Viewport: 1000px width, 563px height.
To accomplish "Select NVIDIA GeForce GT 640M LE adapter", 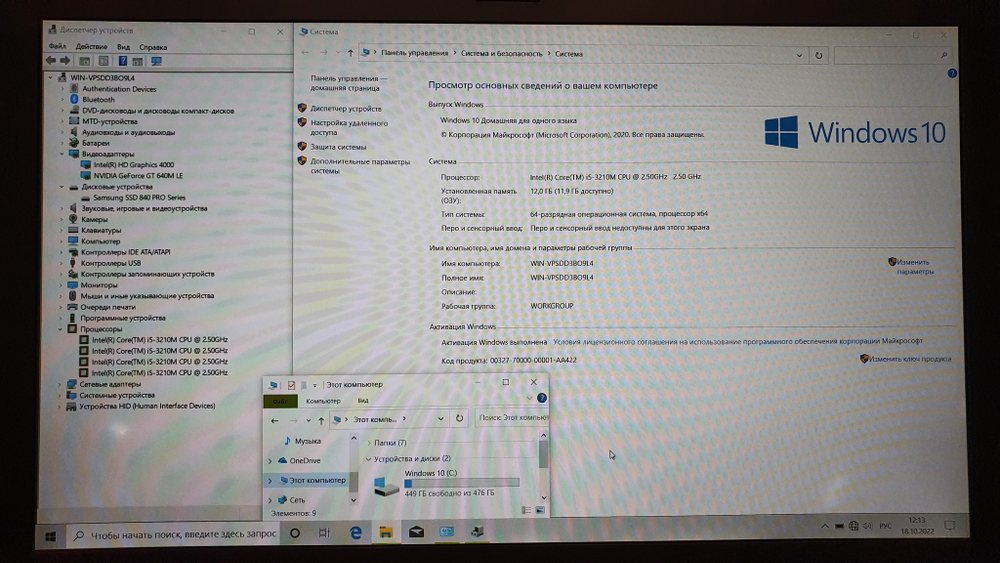I will [138, 175].
